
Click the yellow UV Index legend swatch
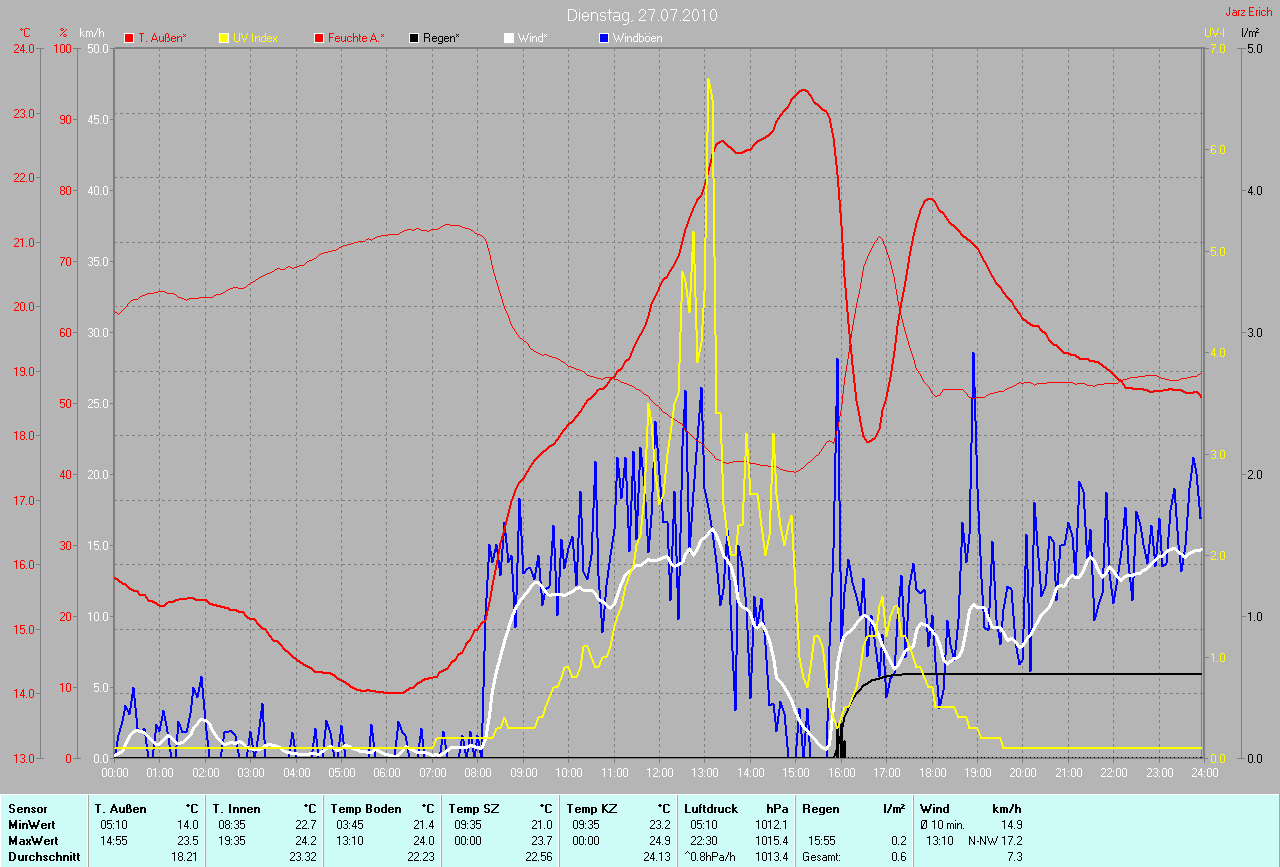(224, 38)
